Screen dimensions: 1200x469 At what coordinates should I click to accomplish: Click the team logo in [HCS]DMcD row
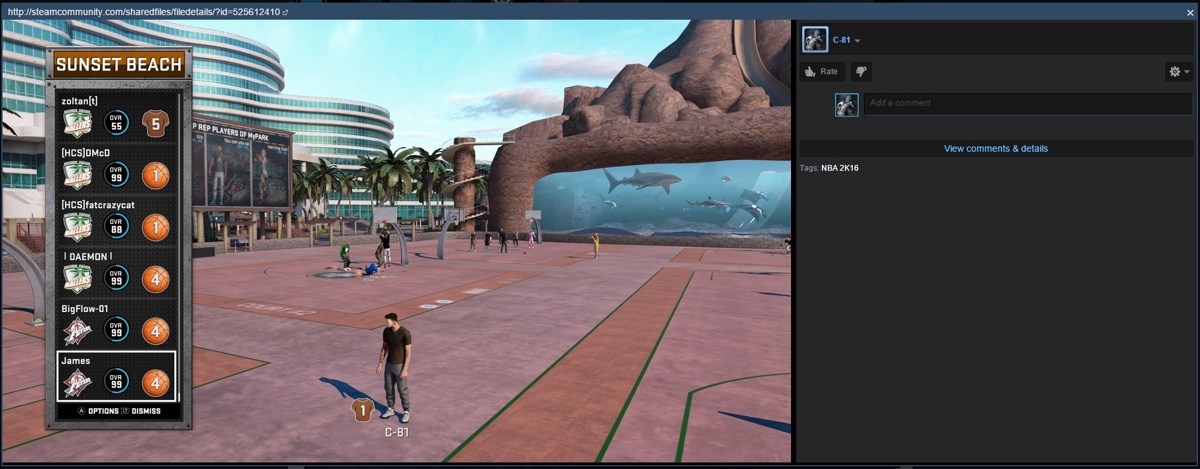coord(78,176)
